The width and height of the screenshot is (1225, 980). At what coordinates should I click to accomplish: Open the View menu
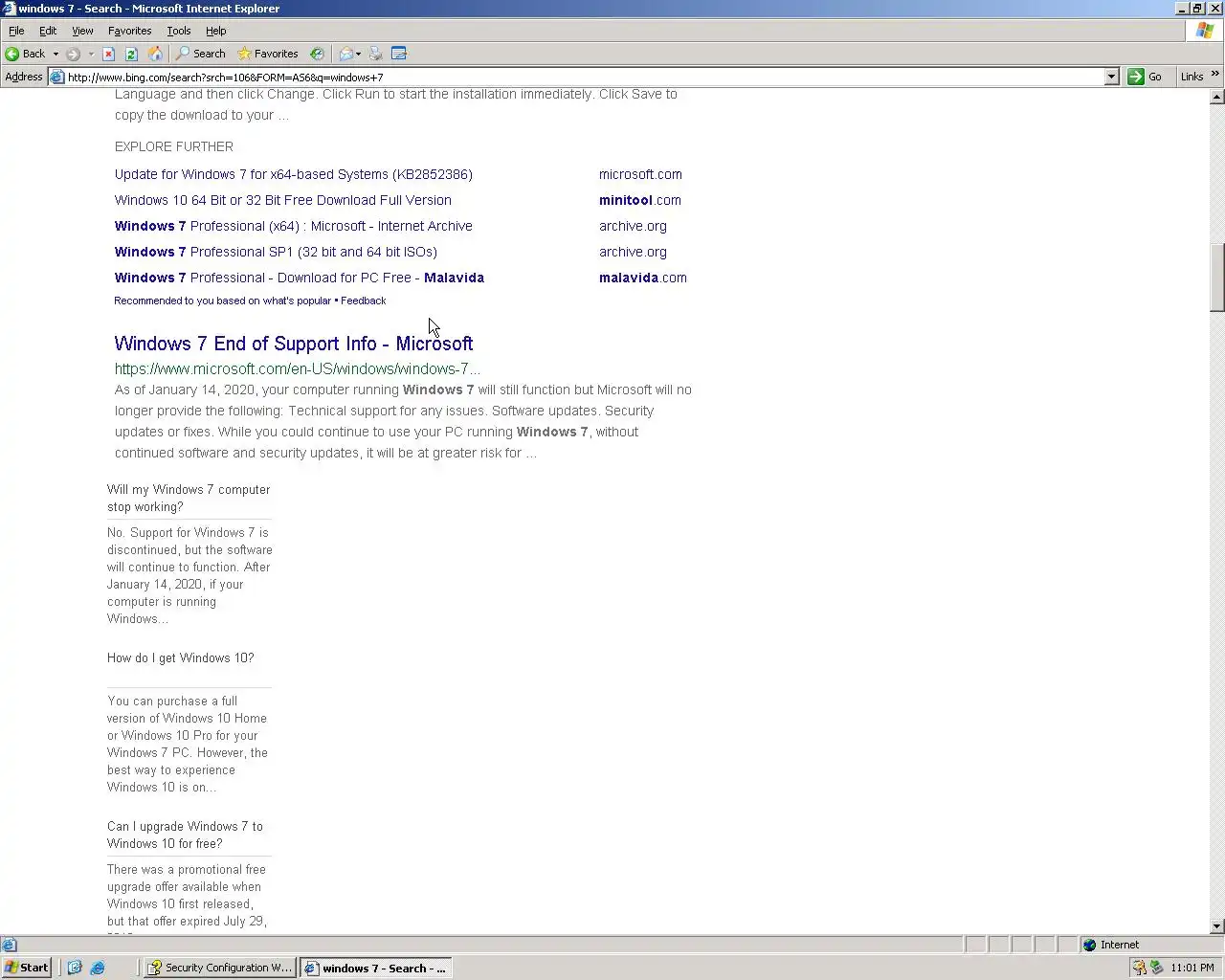(x=83, y=31)
